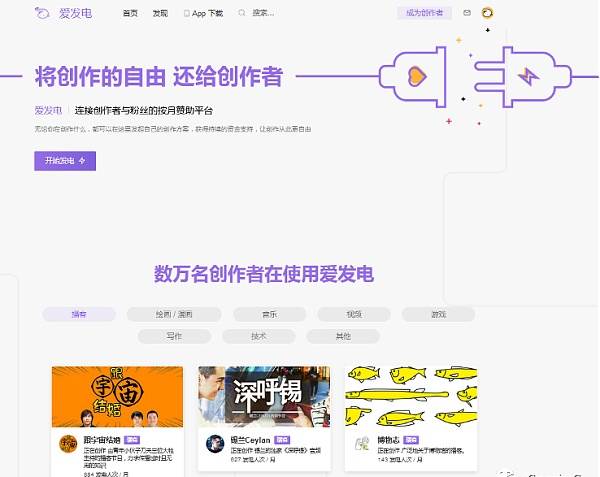Image resolution: width=600 pixels, height=477 pixels.
Task: Click the 跟宇宙结婚 creator avatar
Action: click(x=68, y=444)
